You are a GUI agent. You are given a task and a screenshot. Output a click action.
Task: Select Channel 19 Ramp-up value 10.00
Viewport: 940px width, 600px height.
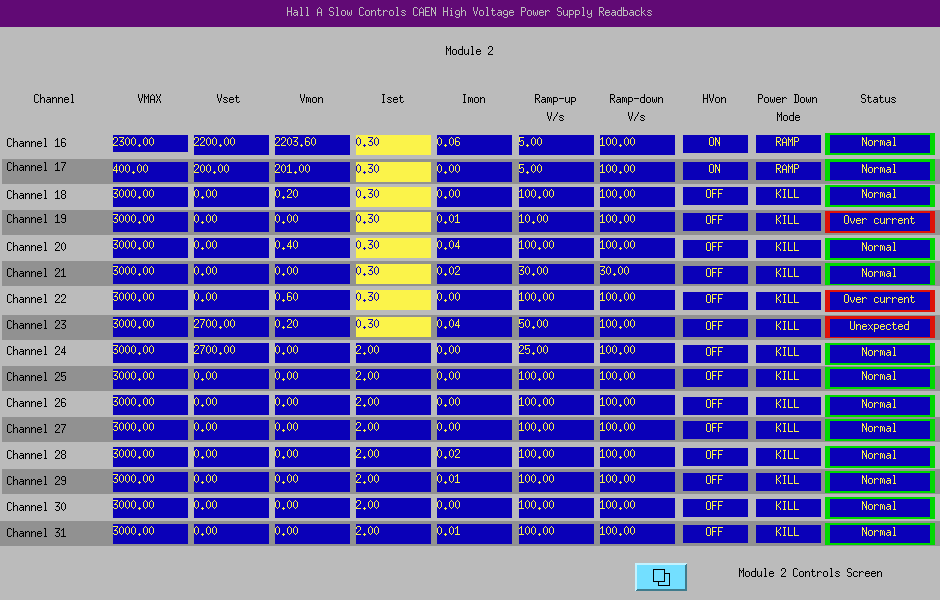[556, 222]
